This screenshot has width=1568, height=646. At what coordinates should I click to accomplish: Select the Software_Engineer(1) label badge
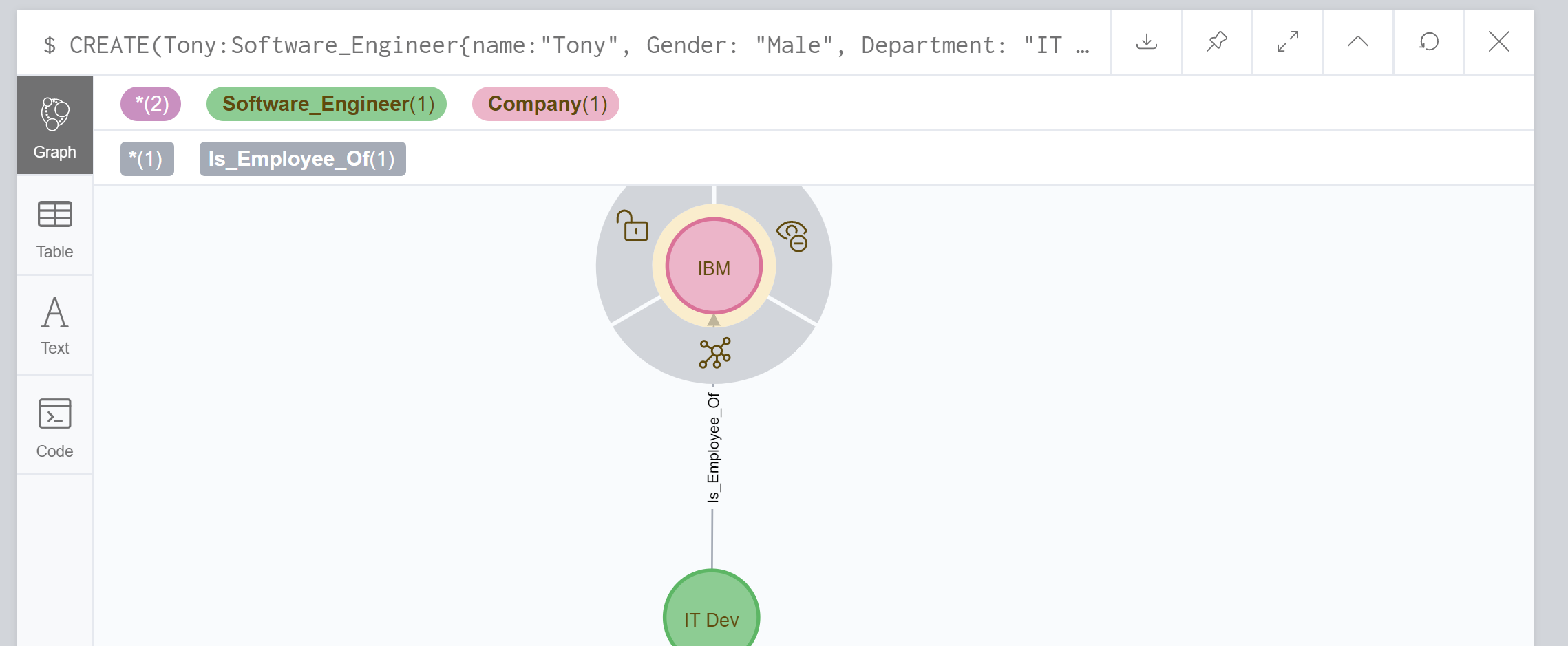(326, 104)
